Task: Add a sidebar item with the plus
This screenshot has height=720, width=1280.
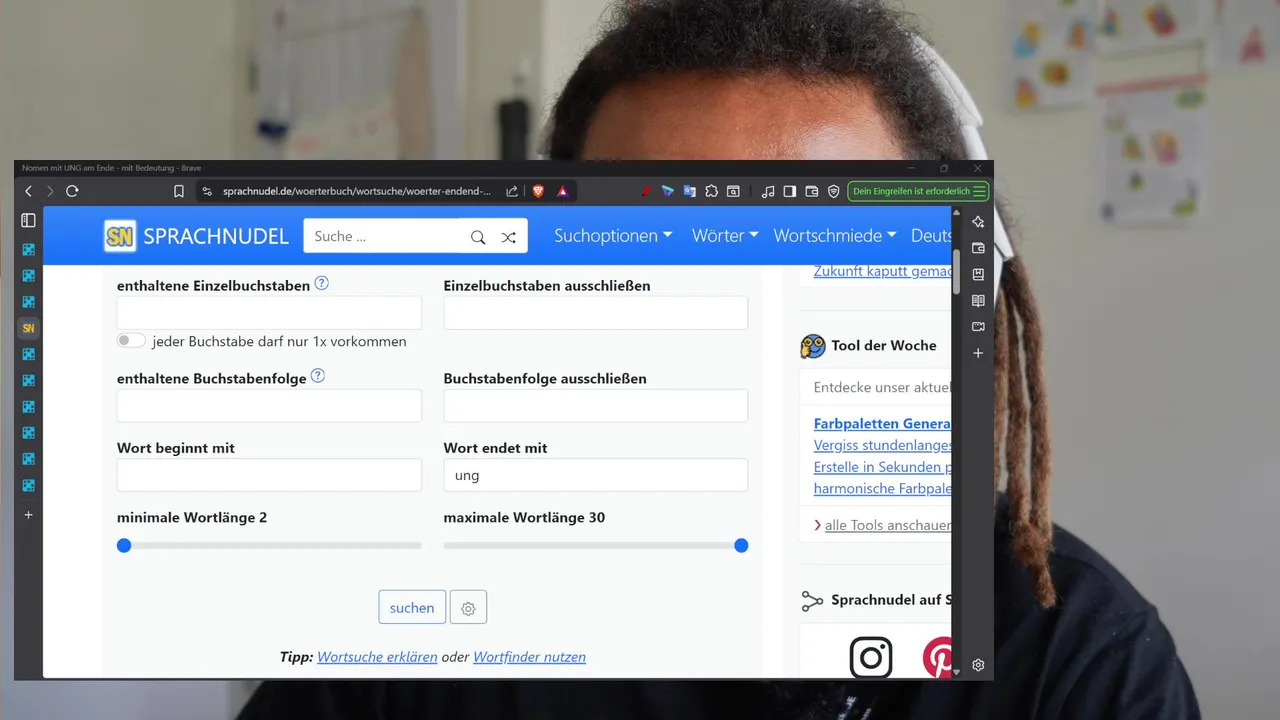Action: (x=978, y=353)
